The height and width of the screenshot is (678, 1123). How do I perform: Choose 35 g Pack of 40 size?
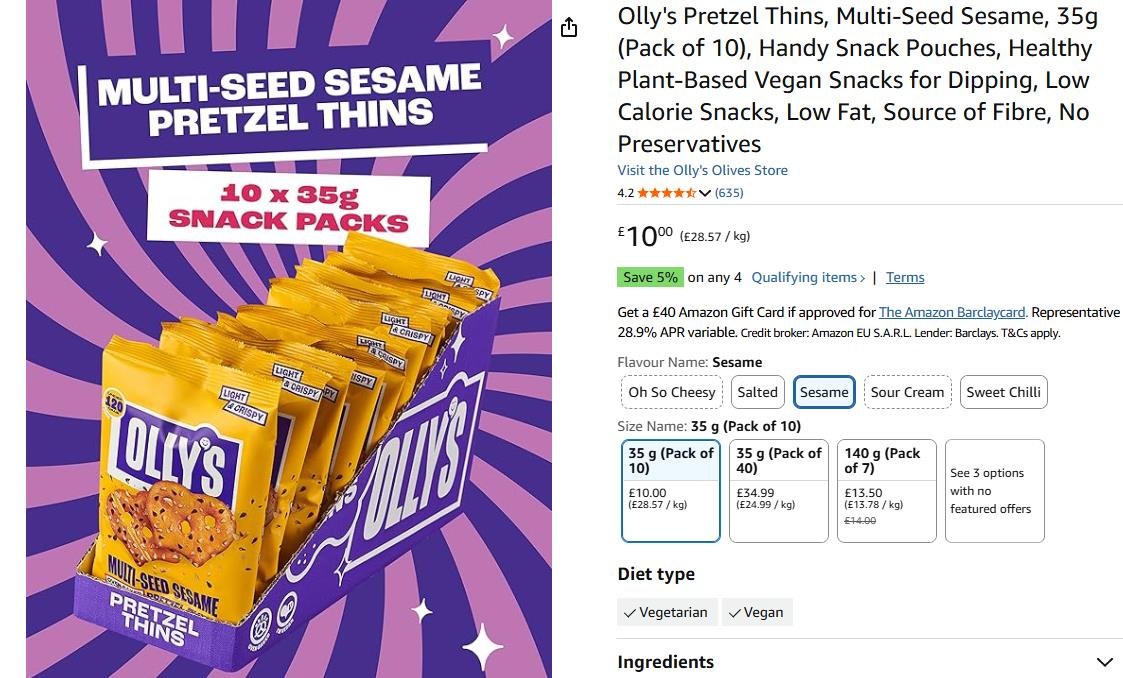[779, 490]
